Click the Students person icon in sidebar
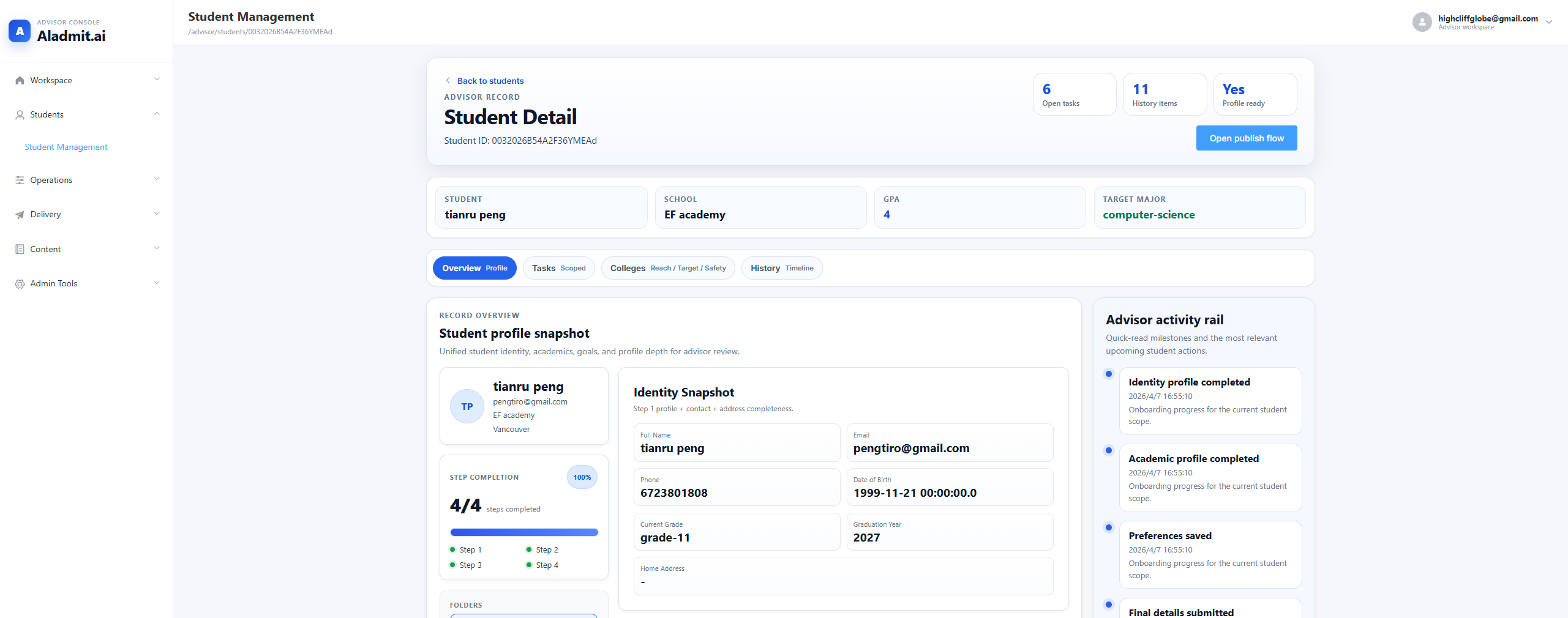 pyautogui.click(x=20, y=114)
